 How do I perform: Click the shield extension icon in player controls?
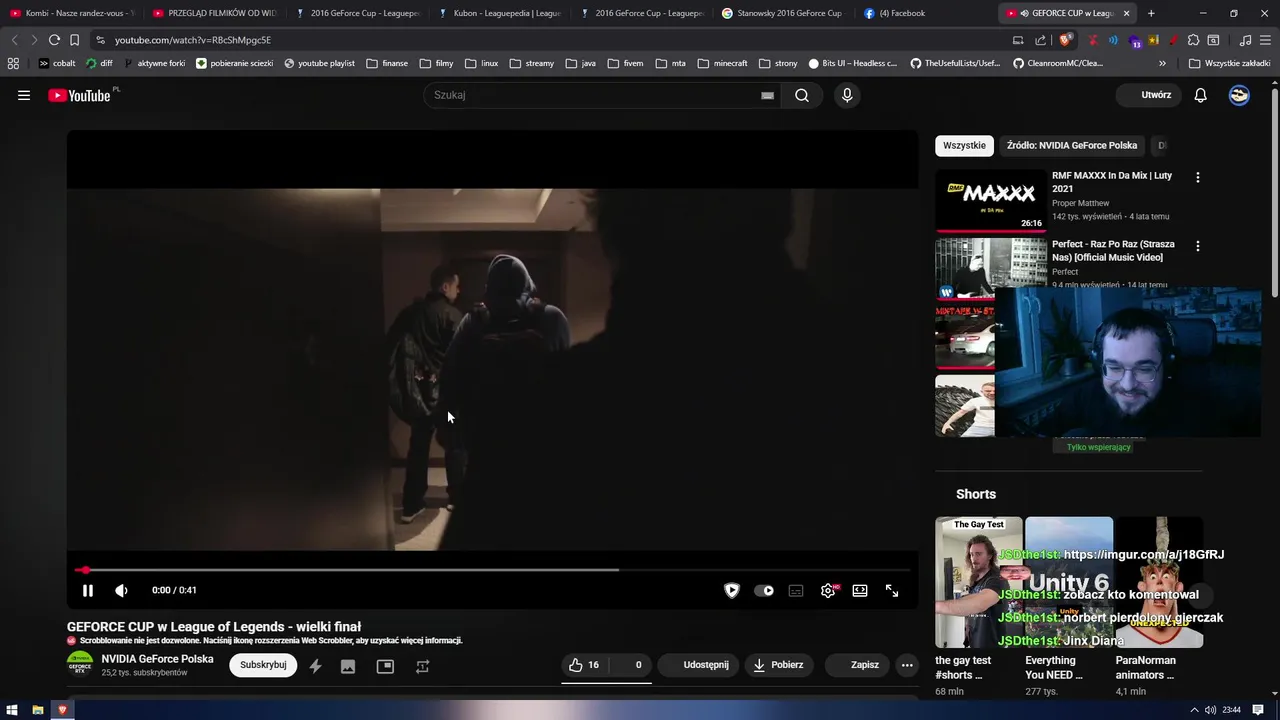click(732, 591)
